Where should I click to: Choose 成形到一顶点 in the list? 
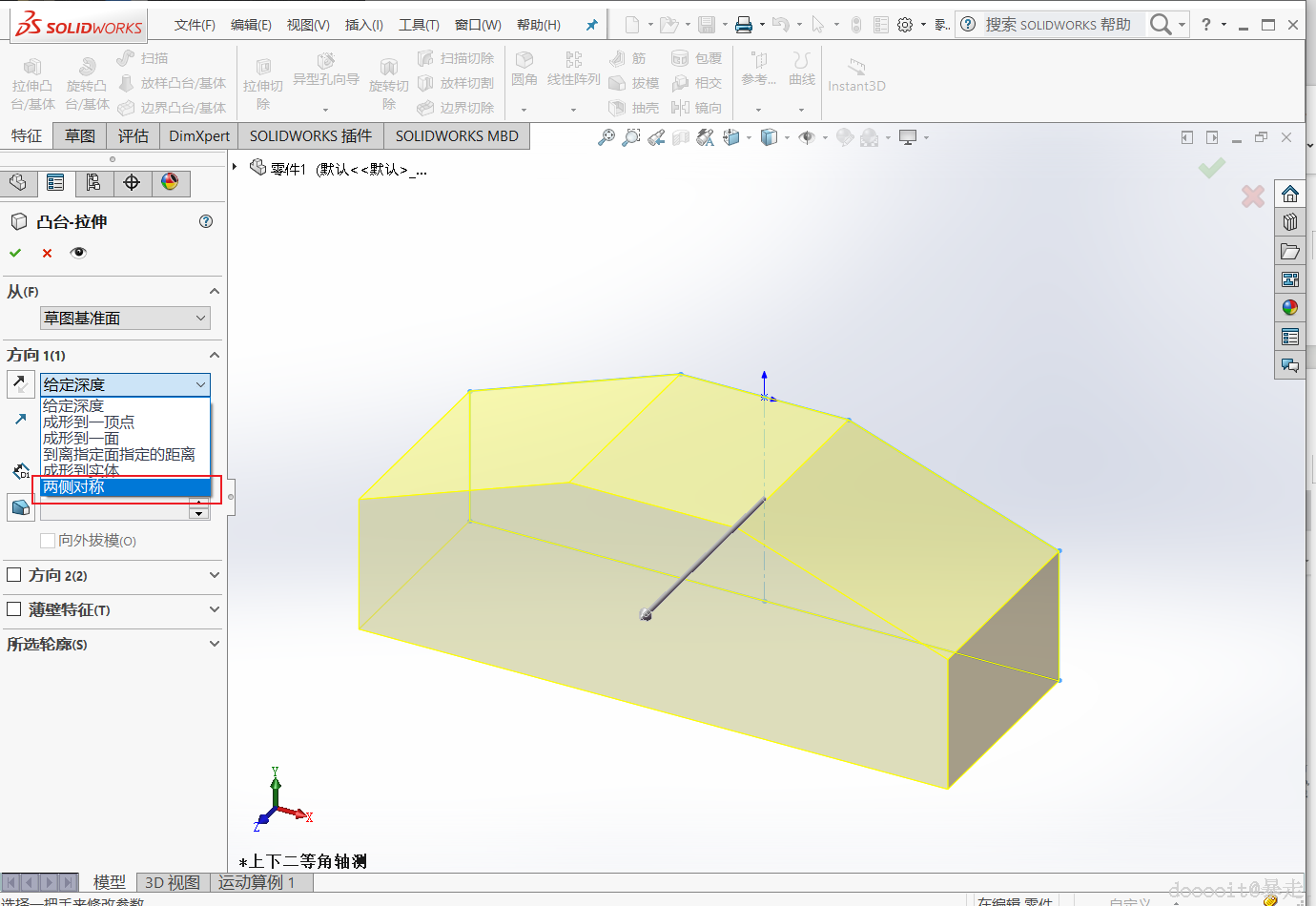(x=89, y=422)
